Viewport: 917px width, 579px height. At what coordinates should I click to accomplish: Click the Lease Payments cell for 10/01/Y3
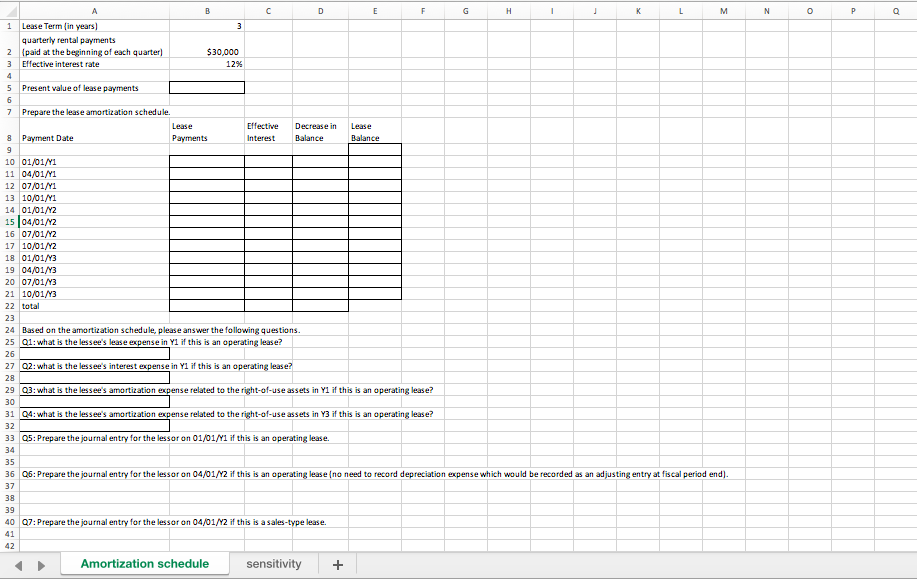click(x=205, y=294)
